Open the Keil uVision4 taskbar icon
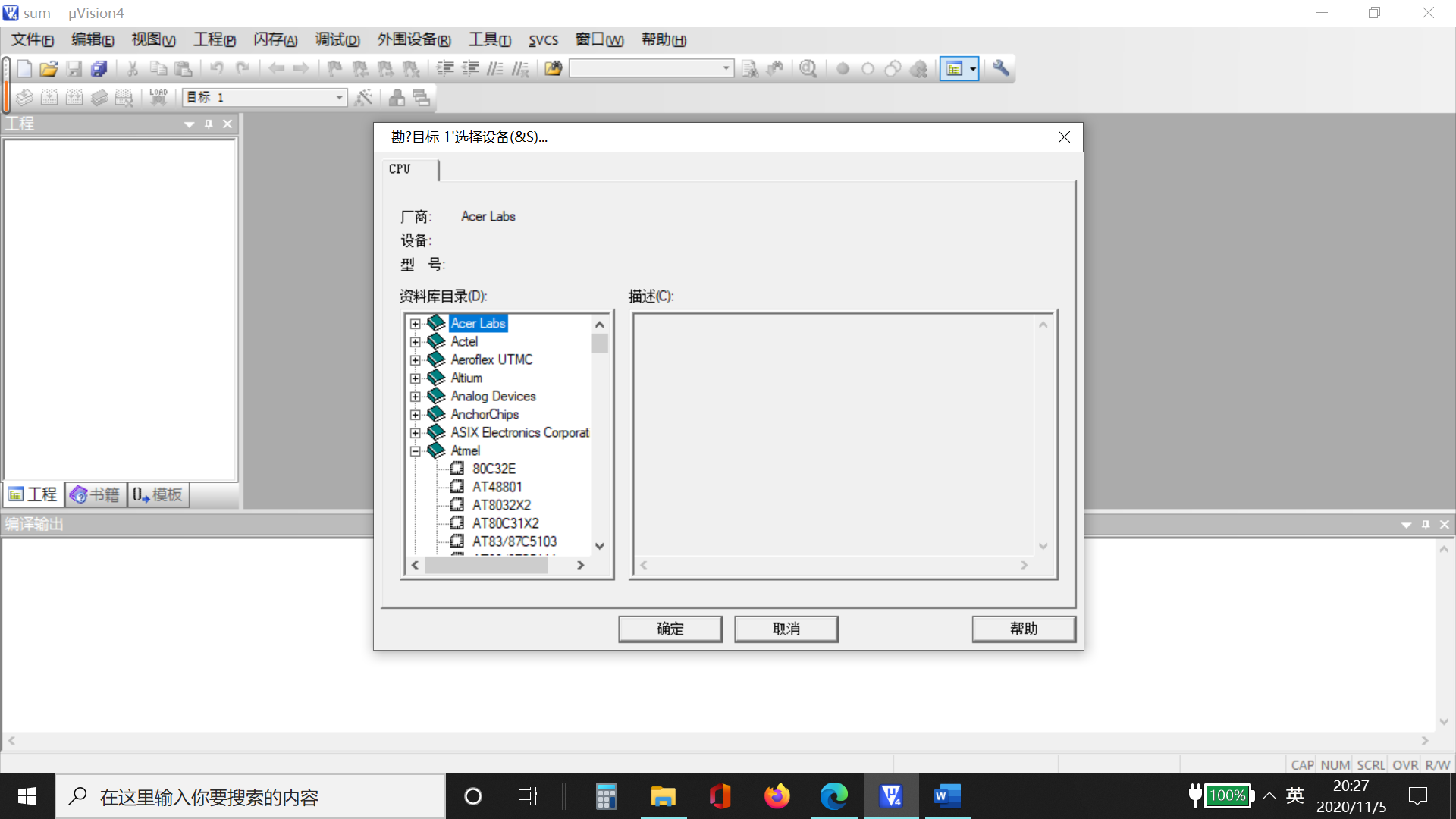Image resolution: width=1456 pixels, height=819 pixels. (x=890, y=796)
